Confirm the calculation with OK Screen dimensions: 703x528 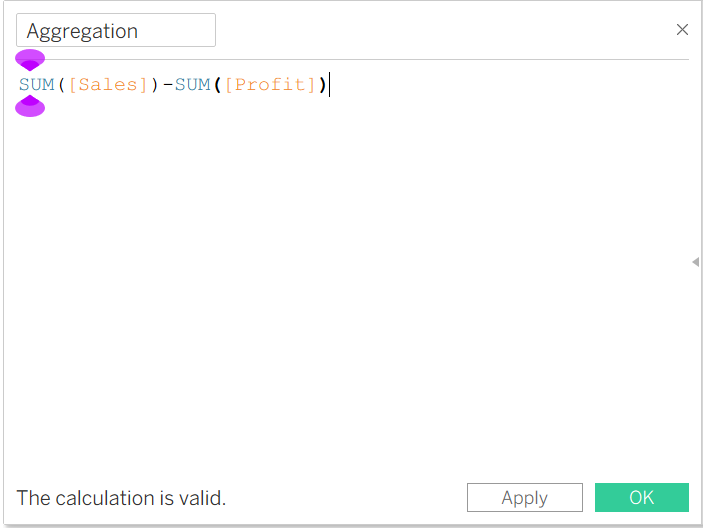tap(642, 497)
